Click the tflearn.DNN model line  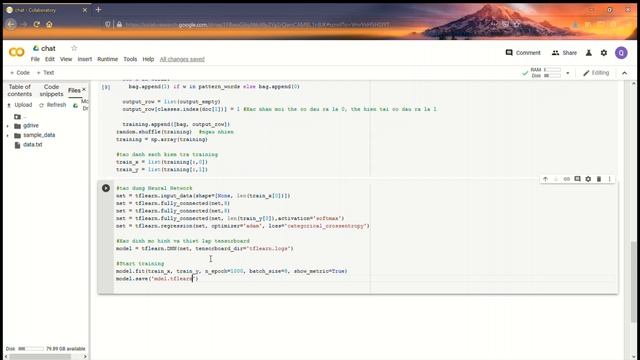click(204, 249)
